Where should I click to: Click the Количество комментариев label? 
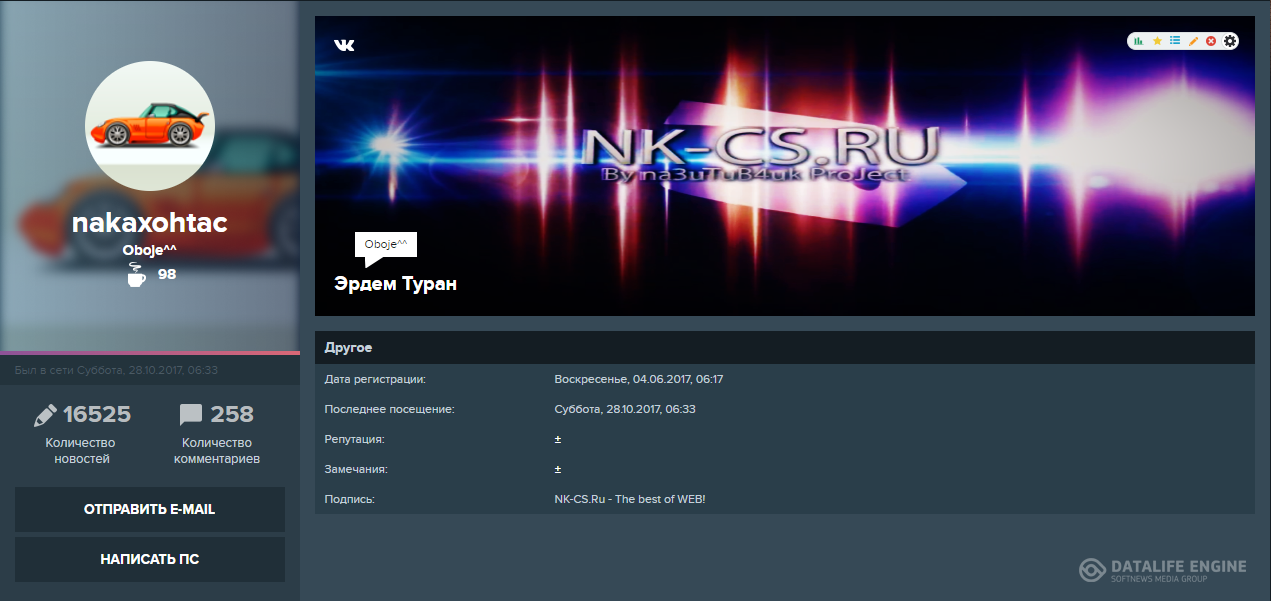click(x=217, y=451)
